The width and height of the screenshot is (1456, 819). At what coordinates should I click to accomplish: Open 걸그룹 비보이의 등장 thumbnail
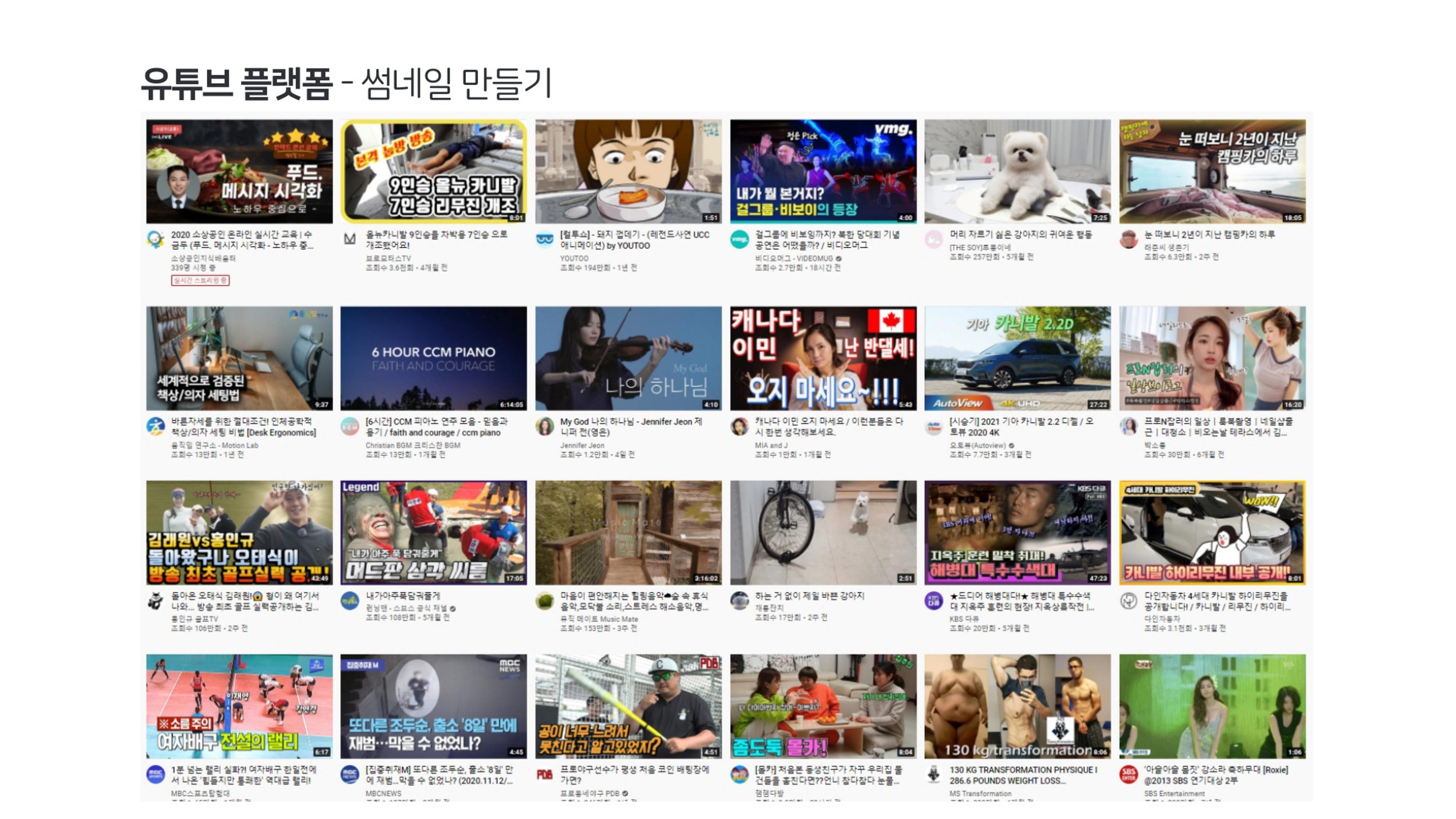click(x=823, y=171)
